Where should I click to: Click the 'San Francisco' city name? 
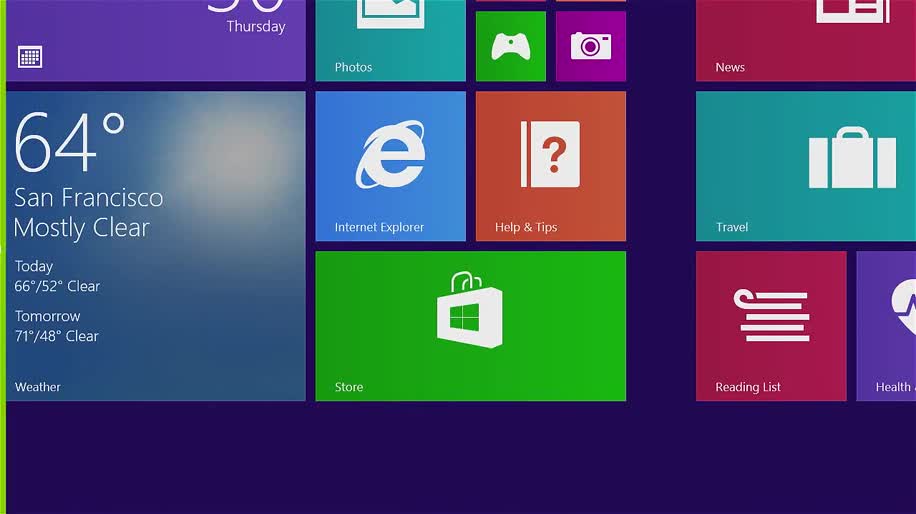pyautogui.click(x=89, y=197)
